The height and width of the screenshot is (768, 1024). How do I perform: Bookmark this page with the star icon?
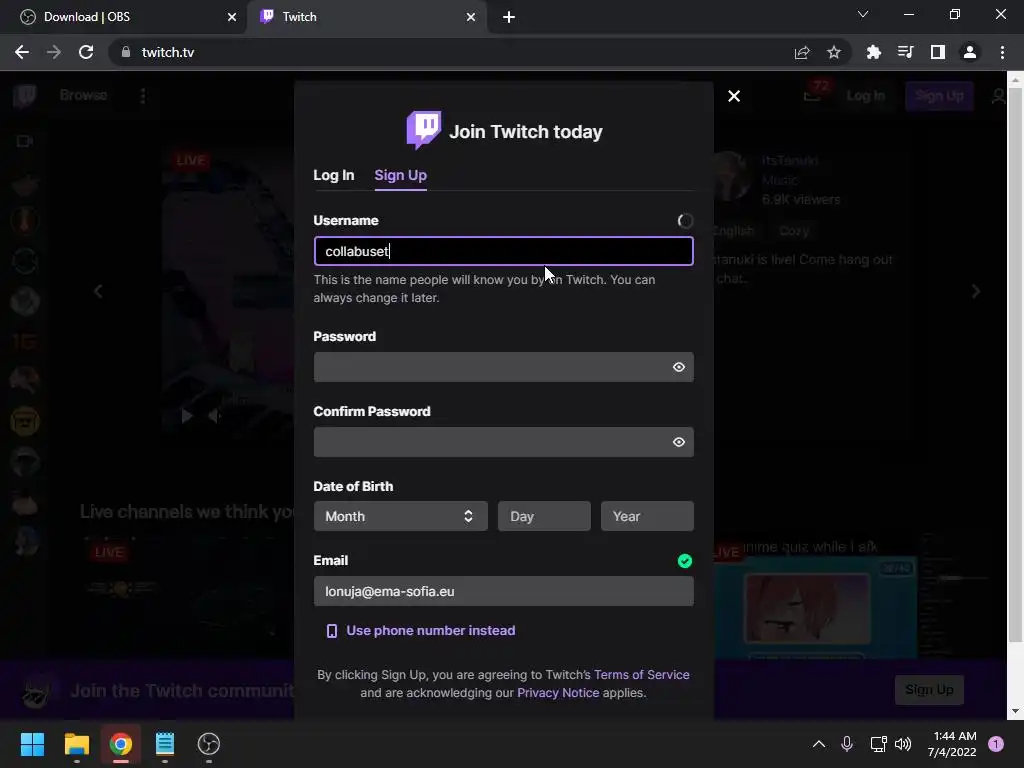834,52
